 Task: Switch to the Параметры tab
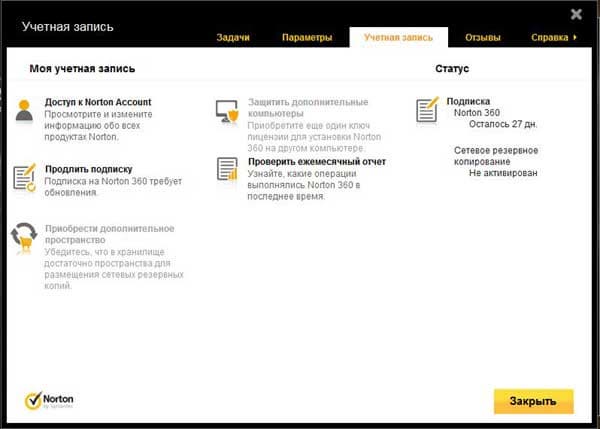click(x=307, y=38)
